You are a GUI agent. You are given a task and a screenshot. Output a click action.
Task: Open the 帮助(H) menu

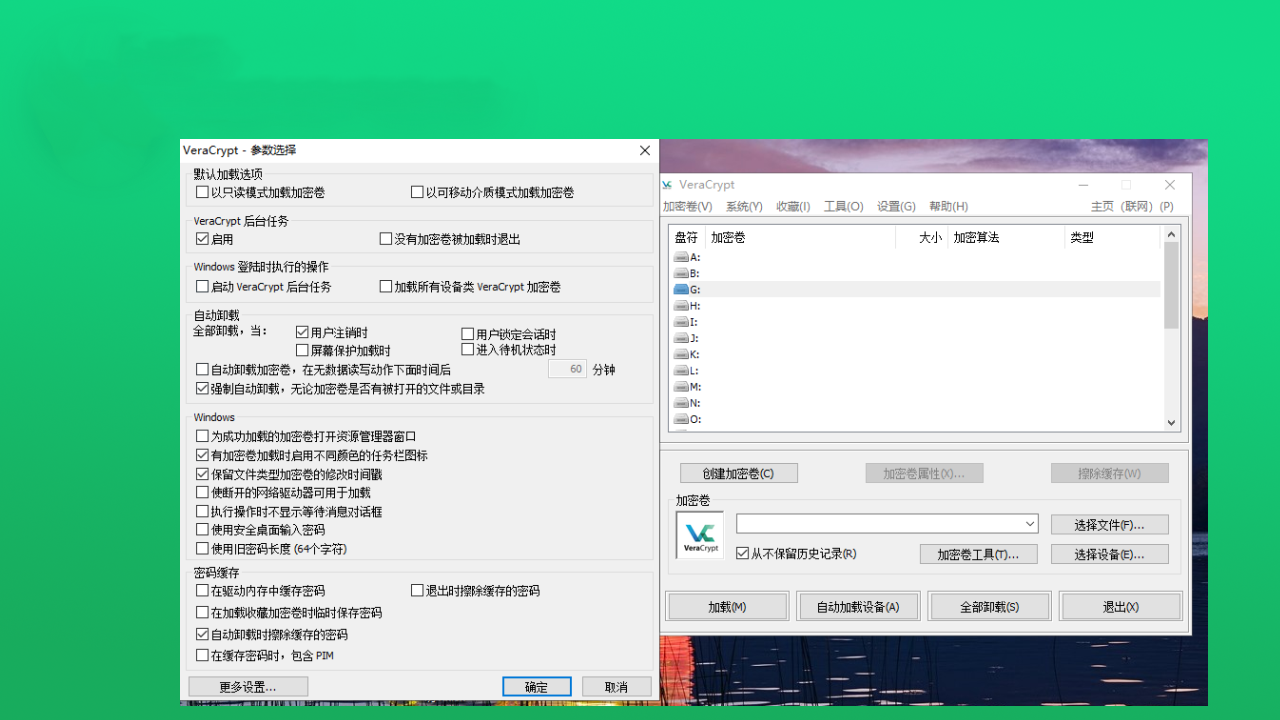(948, 207)
